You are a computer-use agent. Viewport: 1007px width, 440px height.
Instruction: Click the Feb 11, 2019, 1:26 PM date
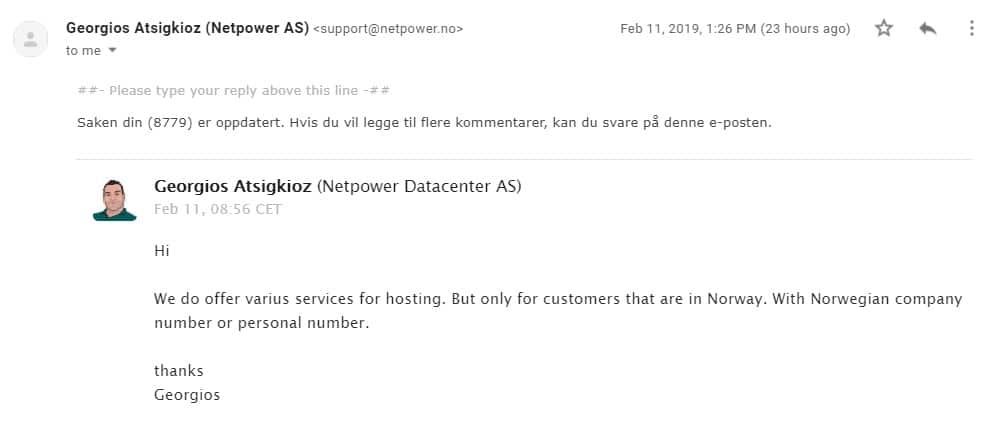coord(688,29)
